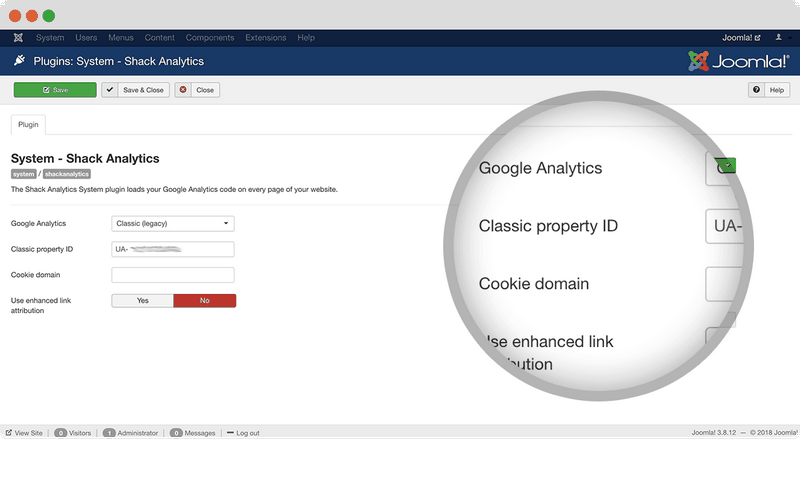This screenshot has height=490, width=800.
Task: Select No for enhanced link attribution
Action: (205, 300)
